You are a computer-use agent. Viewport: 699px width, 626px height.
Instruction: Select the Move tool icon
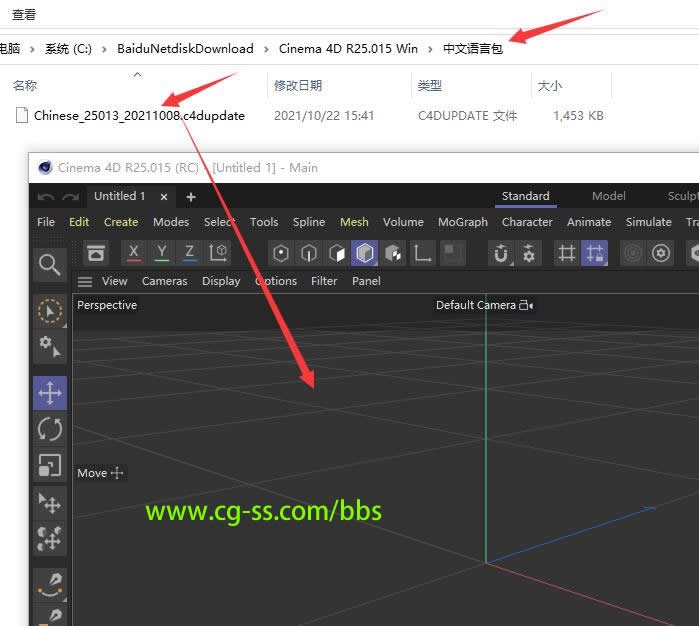pos(50,393)
